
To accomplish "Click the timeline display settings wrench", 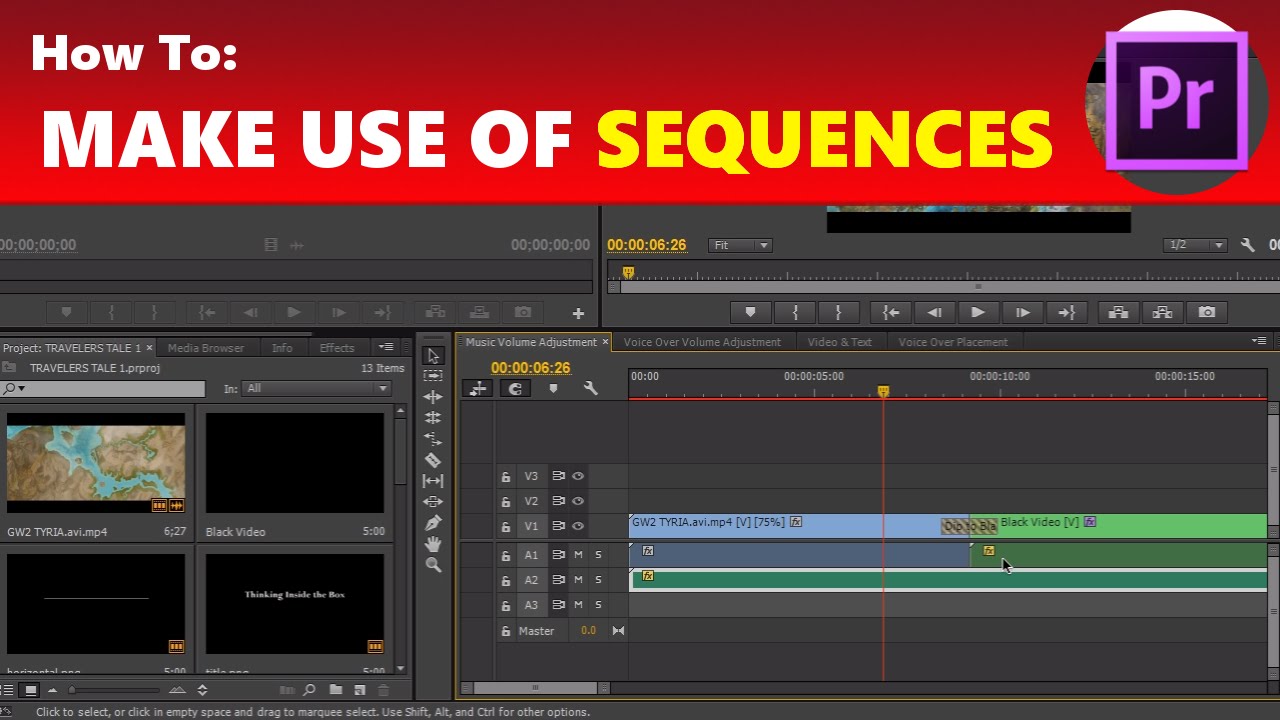I will click(x=590, y=388).
